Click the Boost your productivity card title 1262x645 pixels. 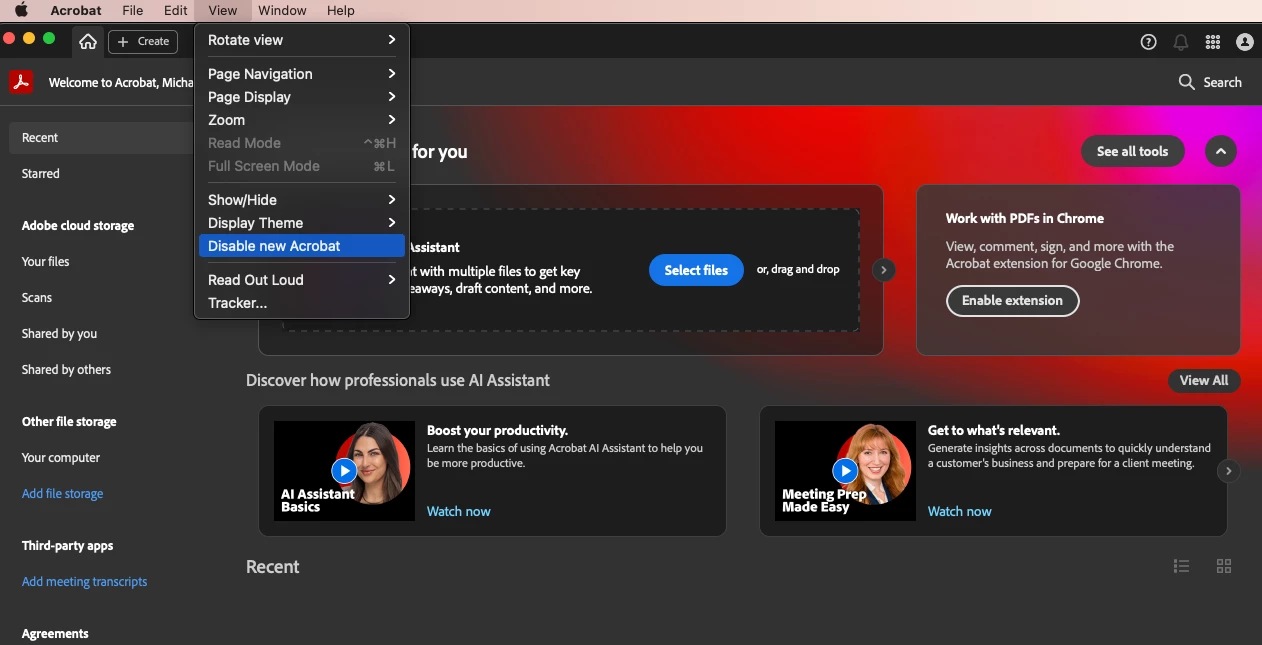(497, 430)
